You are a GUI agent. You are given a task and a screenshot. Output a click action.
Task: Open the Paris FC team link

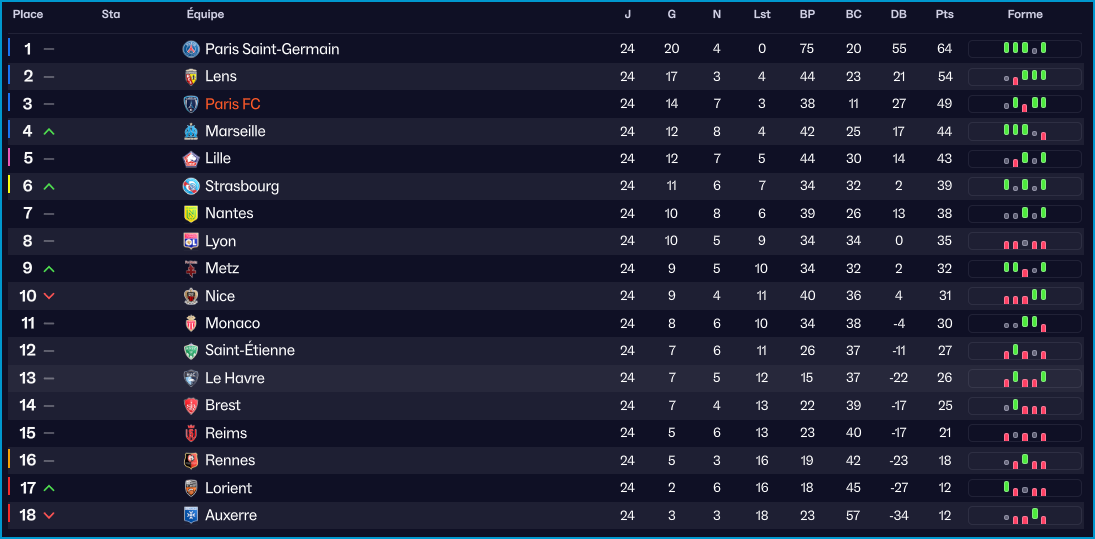232,104
